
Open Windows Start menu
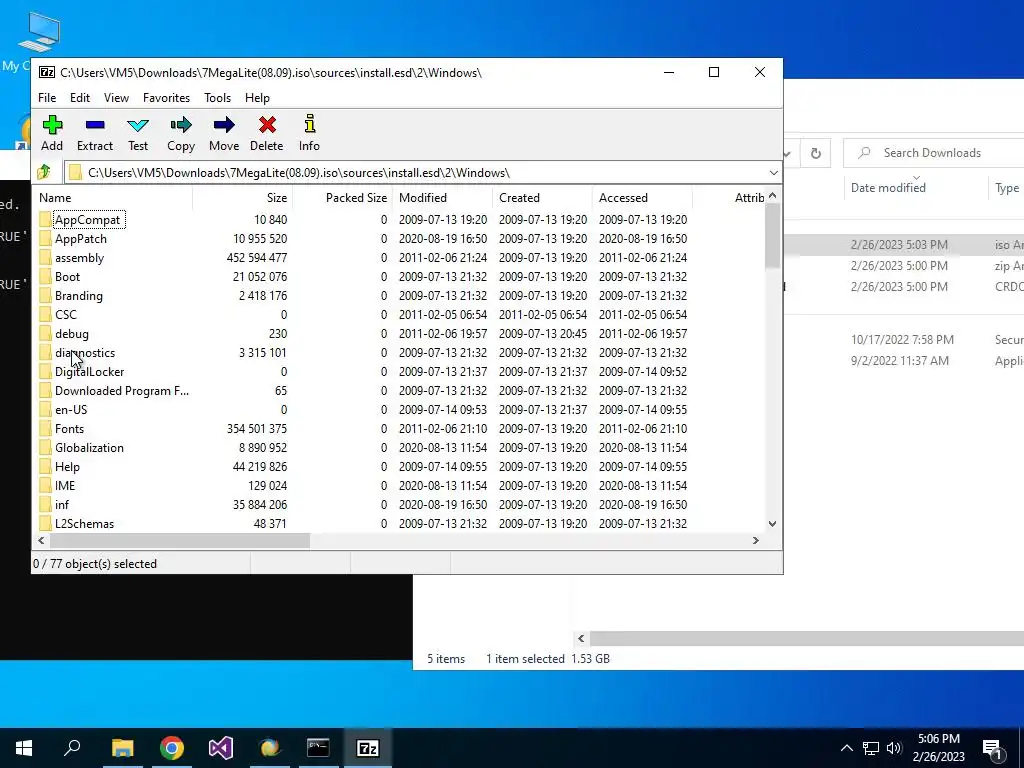coord(24,748)
